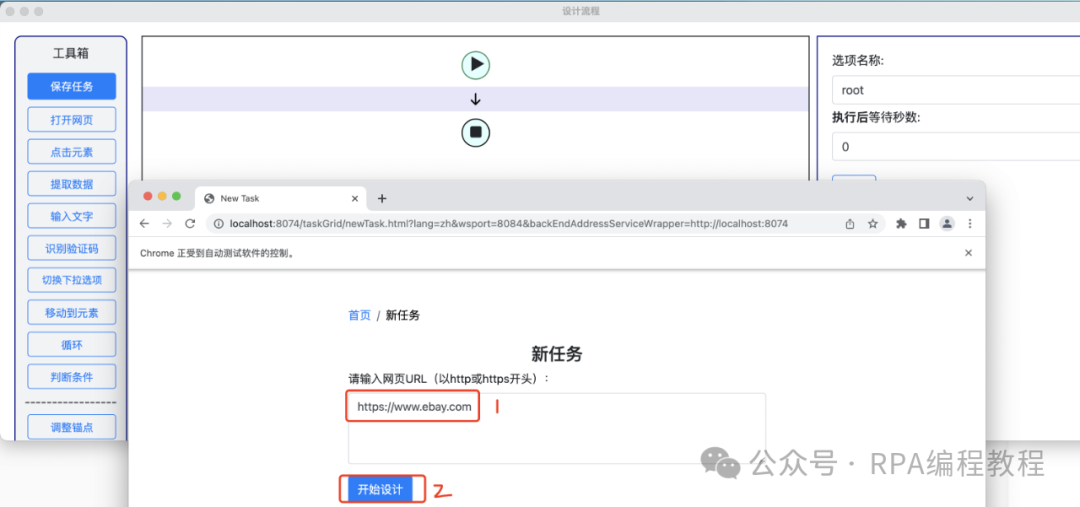Viewport: 1080px width, 507px height.
Task: Select 识别验证码 in toolbox
Action: click(72, 249)
